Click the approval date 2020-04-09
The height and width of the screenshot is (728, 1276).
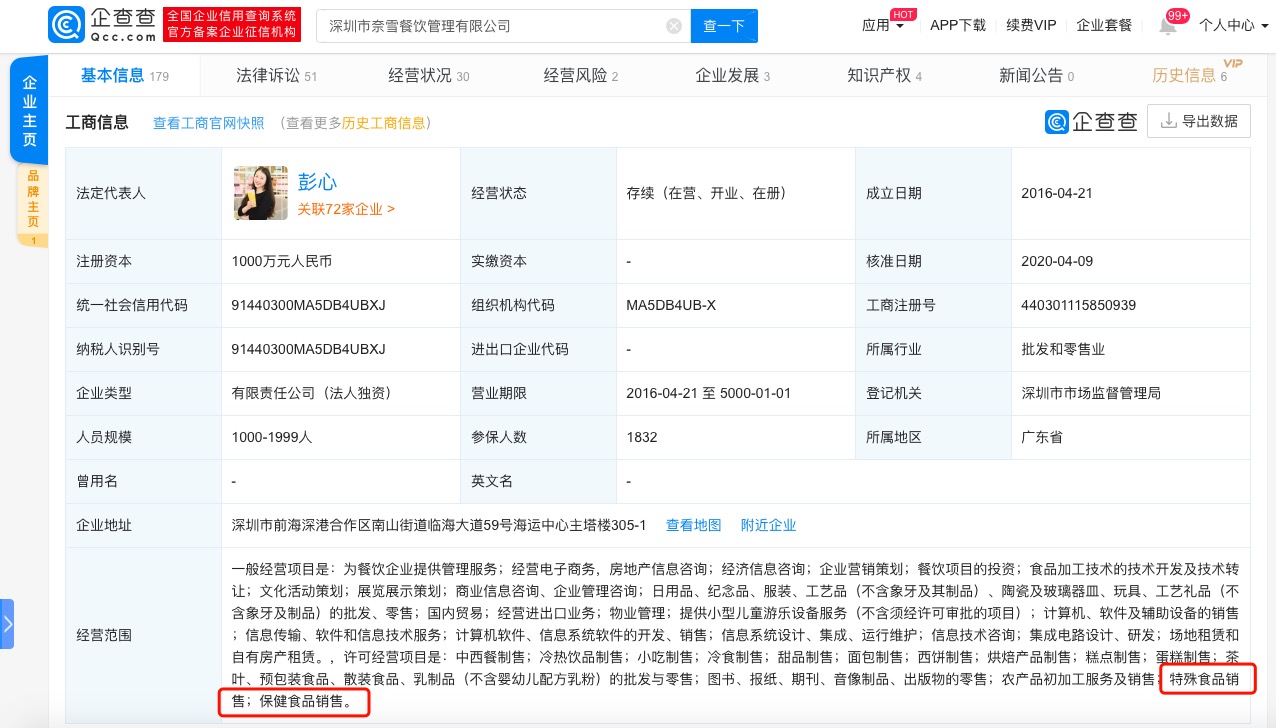(1057, 261)
